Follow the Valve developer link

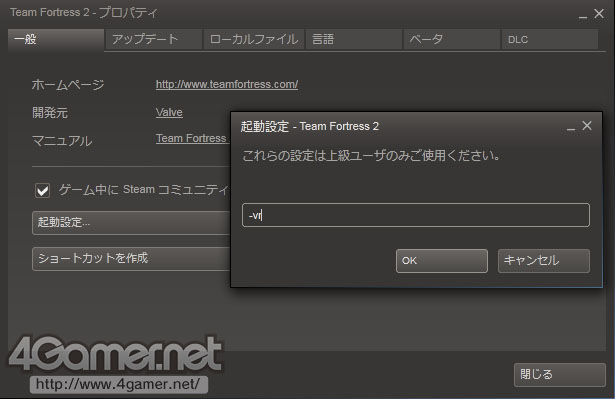pyautogui.click(x=169, y=112)
